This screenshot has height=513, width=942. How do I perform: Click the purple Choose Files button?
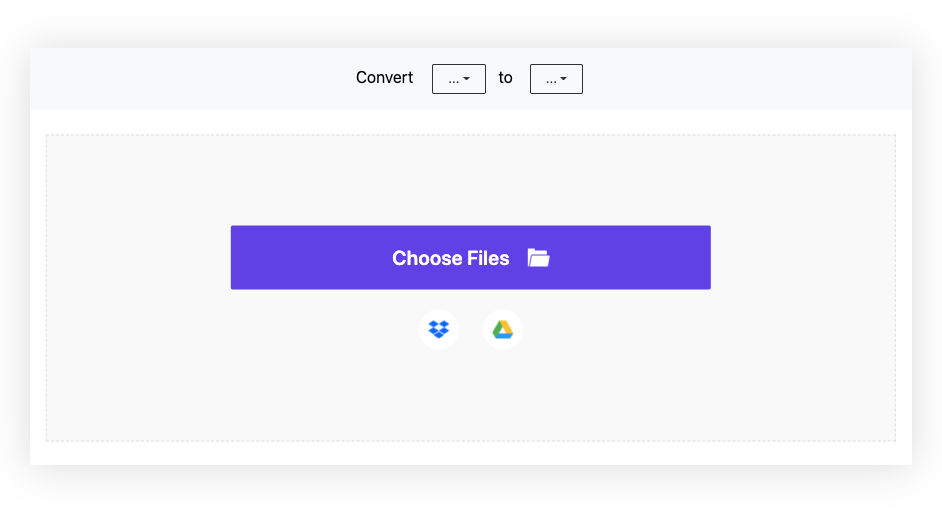(470, 258)
